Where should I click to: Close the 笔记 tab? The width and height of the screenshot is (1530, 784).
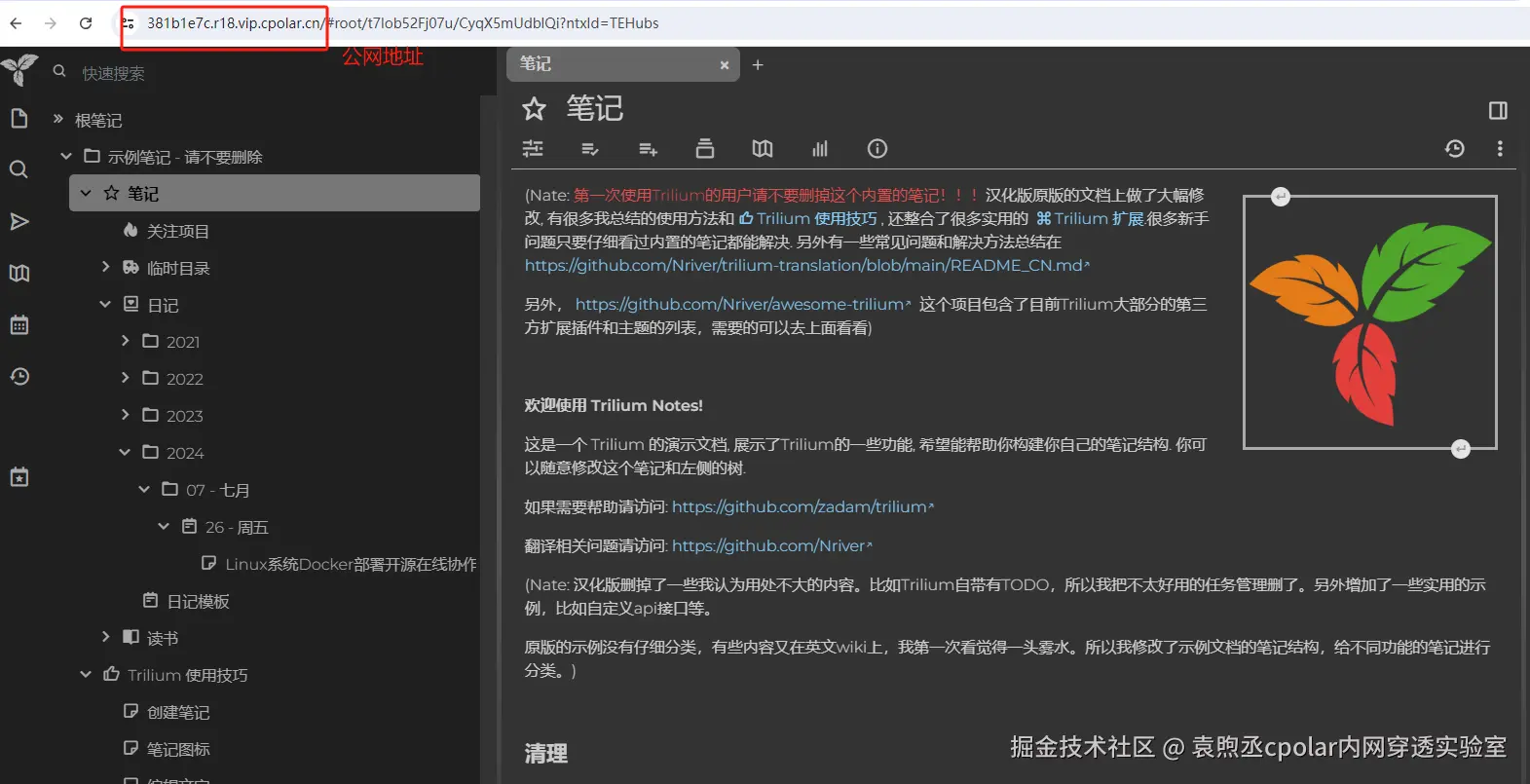pyautogui.click(x=724, y=65)
